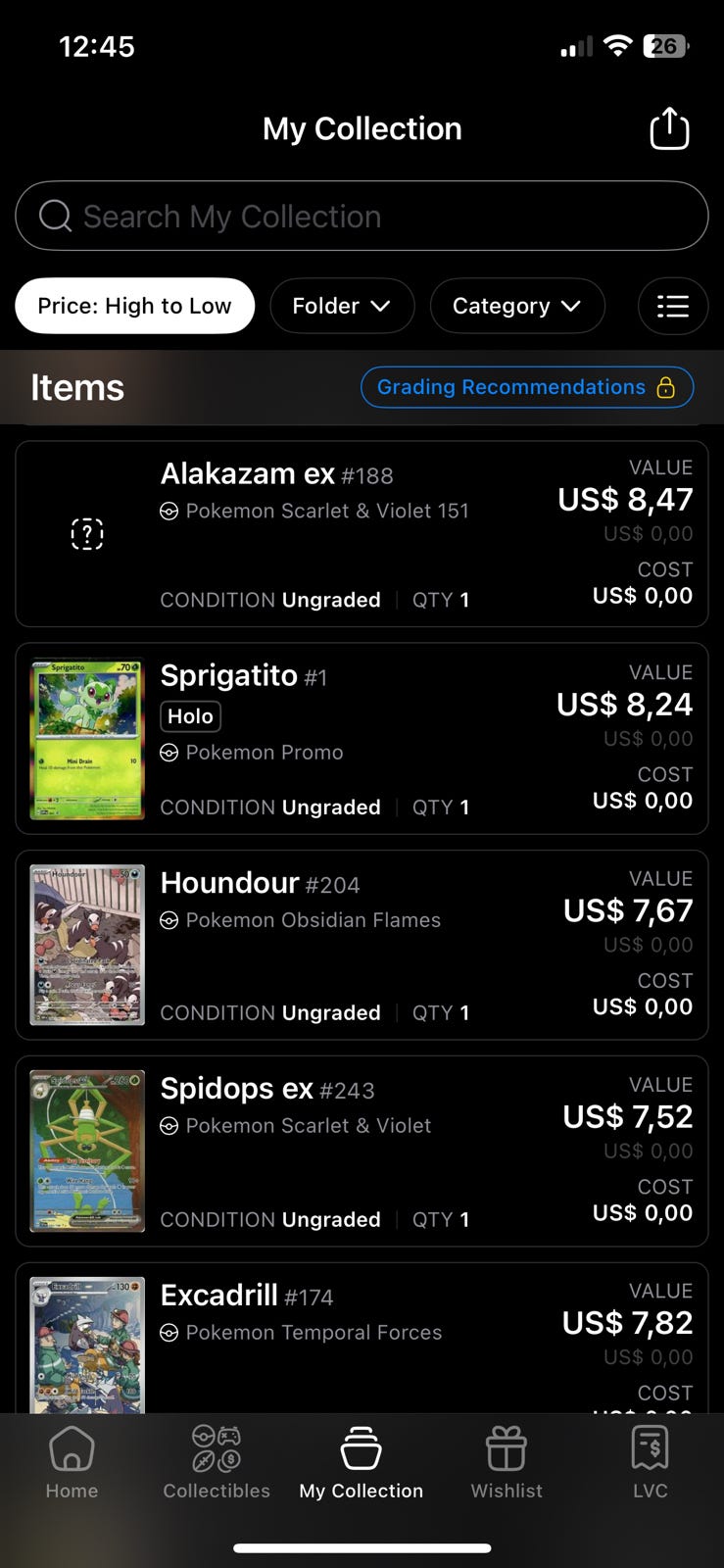Open the Sprigatito card thumbnail
This screenshot has height=1568, width=724.
[x=87, y=739]
